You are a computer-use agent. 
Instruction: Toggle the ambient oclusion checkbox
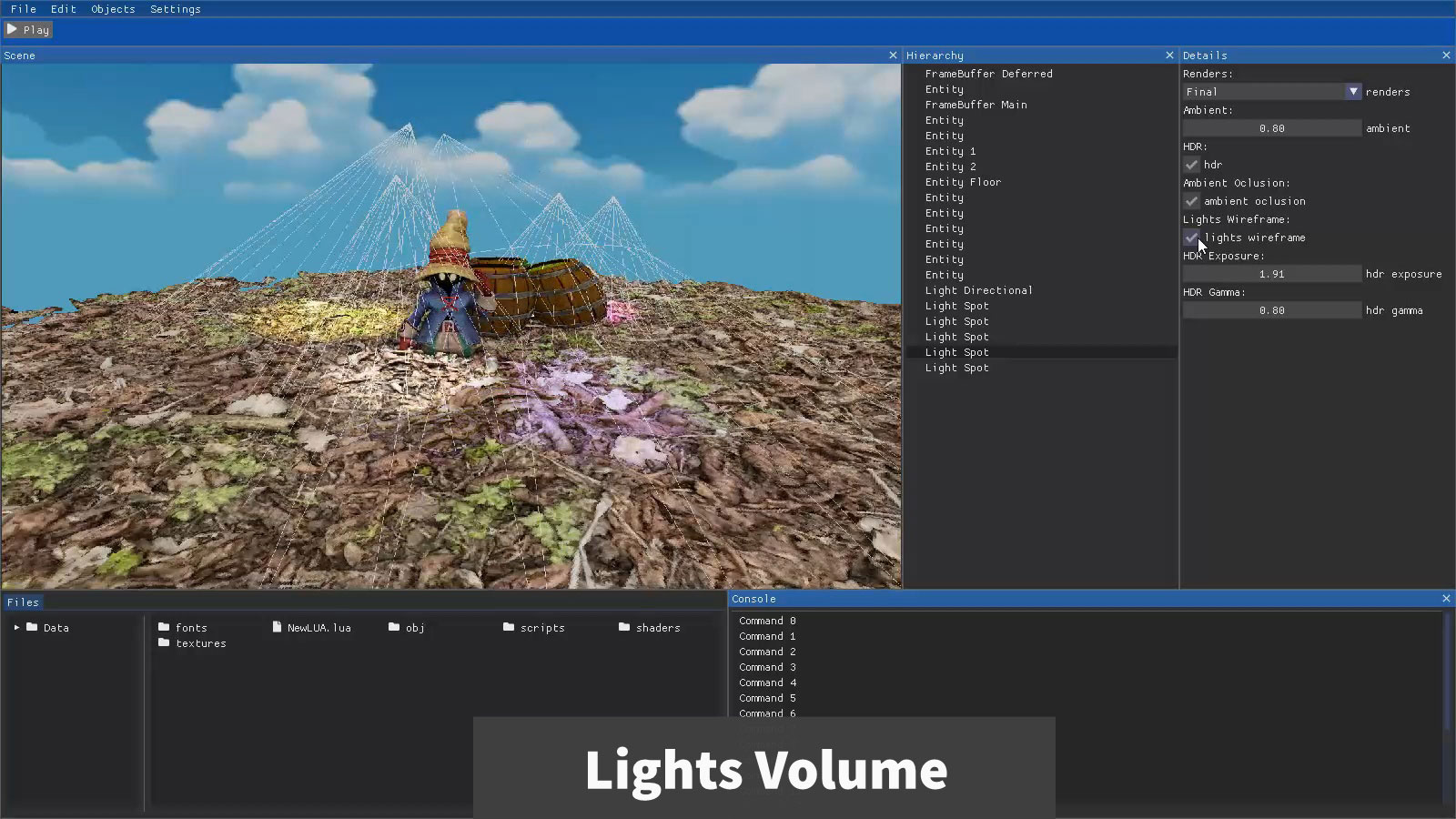1191,201
